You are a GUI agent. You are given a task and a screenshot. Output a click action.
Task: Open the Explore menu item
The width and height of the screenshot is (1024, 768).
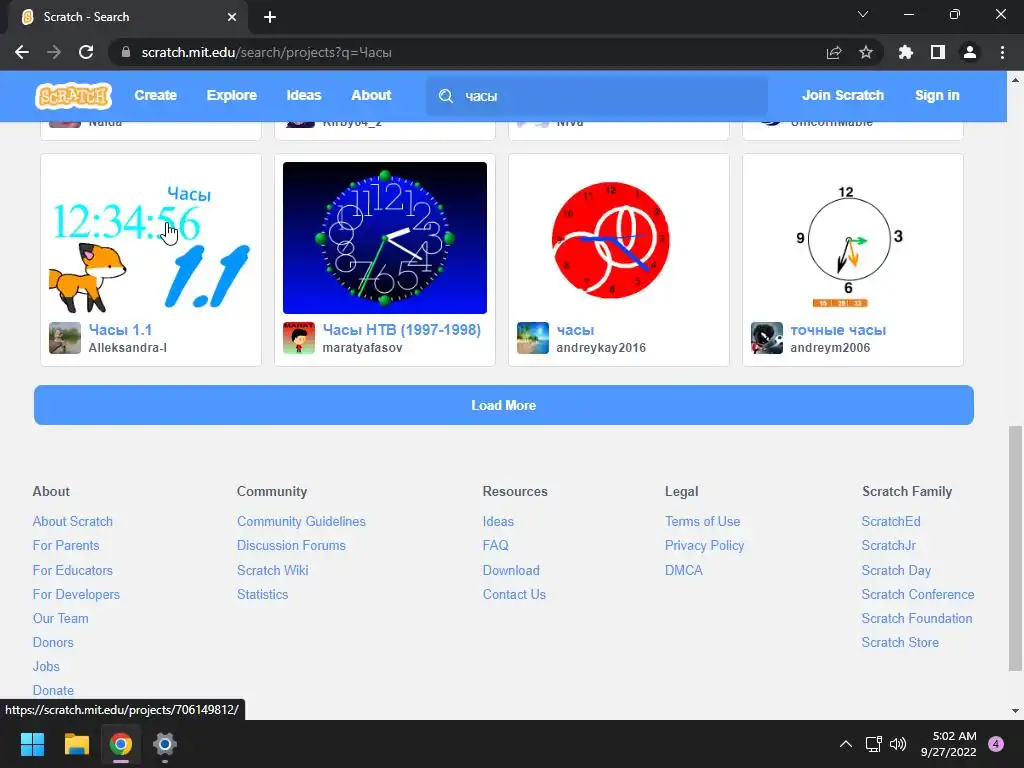point(232,95)
